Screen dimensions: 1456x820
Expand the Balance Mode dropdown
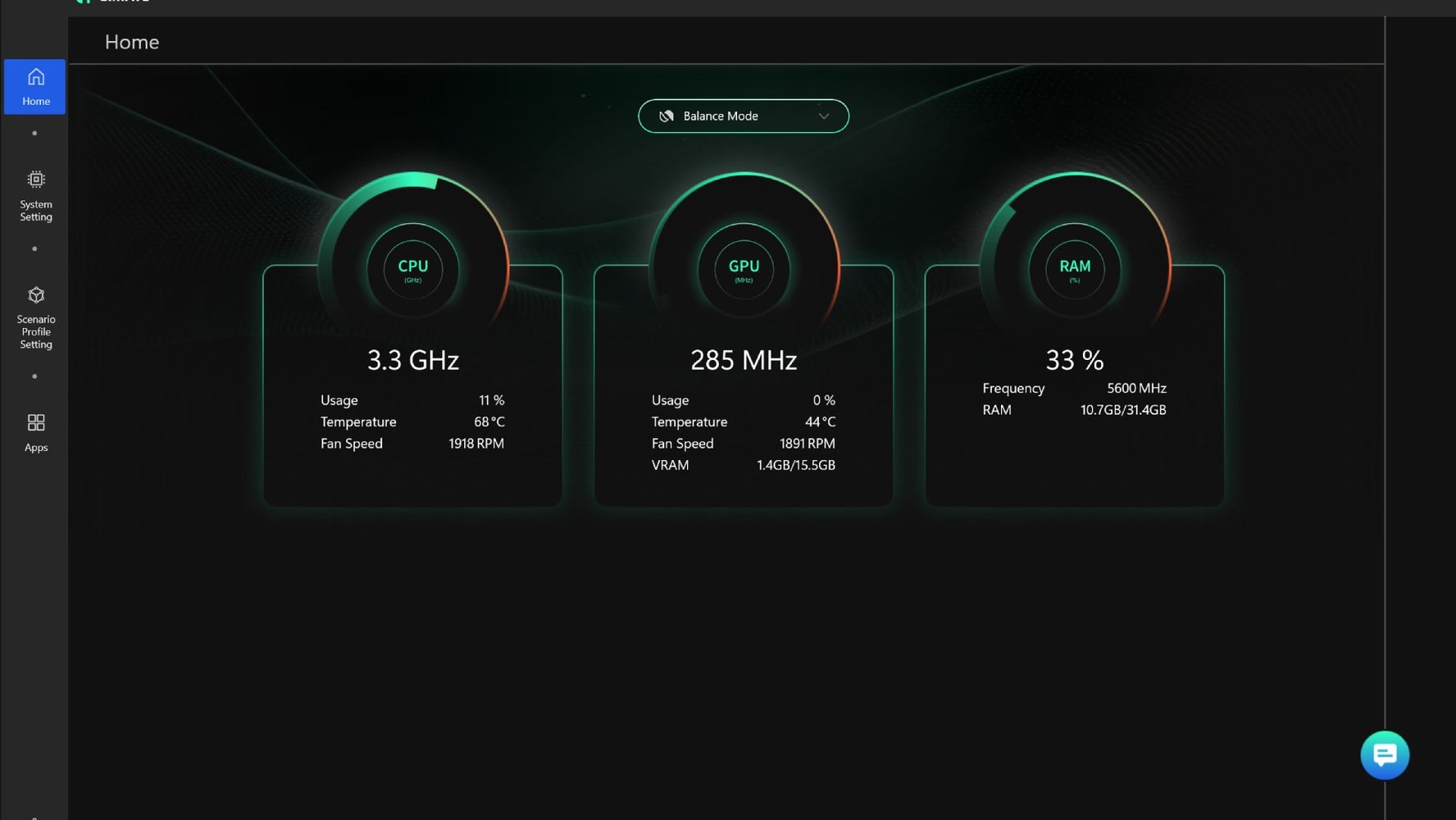pyautogui.click(x=743, y=116)
